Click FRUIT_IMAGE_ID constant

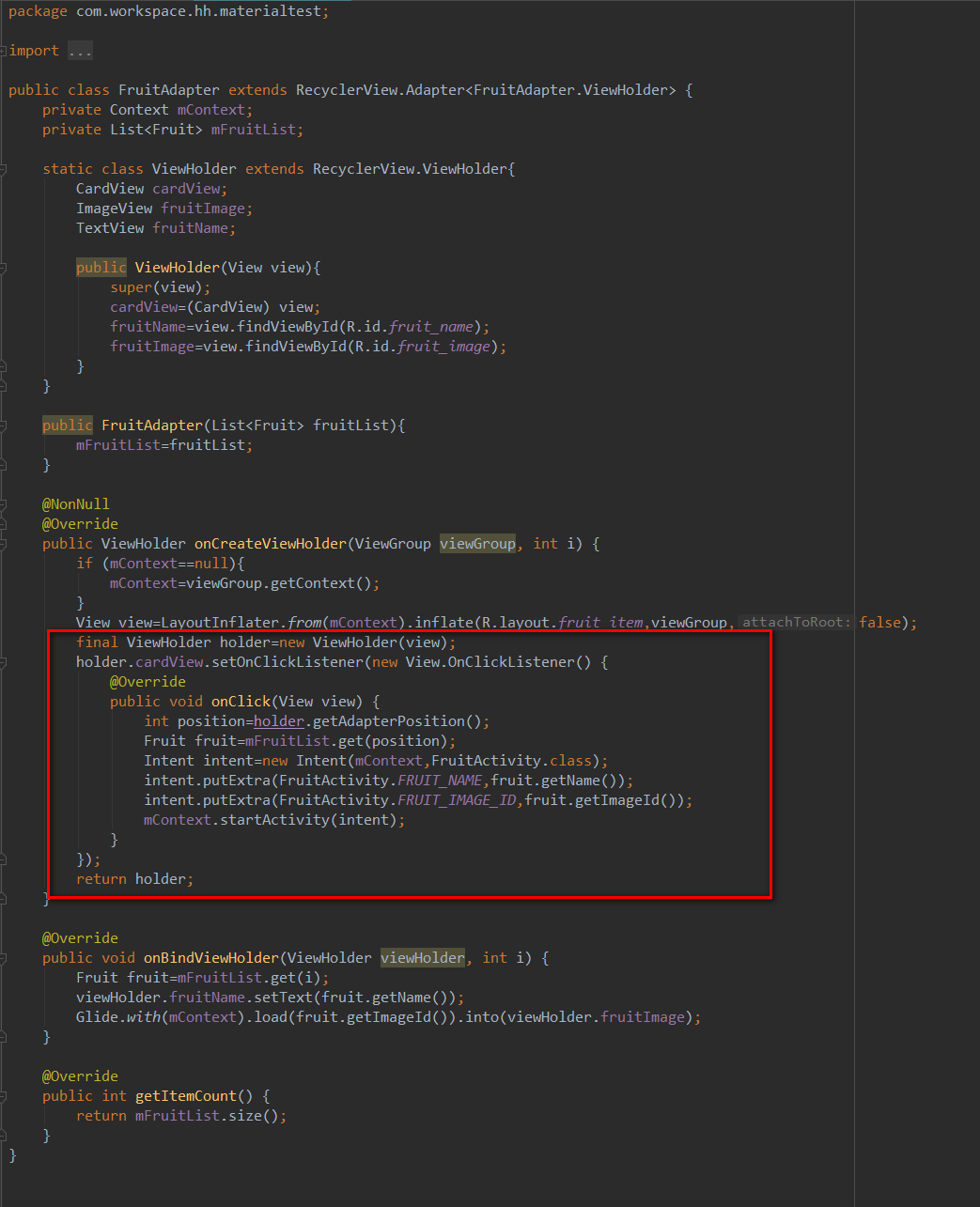(457, 800)
